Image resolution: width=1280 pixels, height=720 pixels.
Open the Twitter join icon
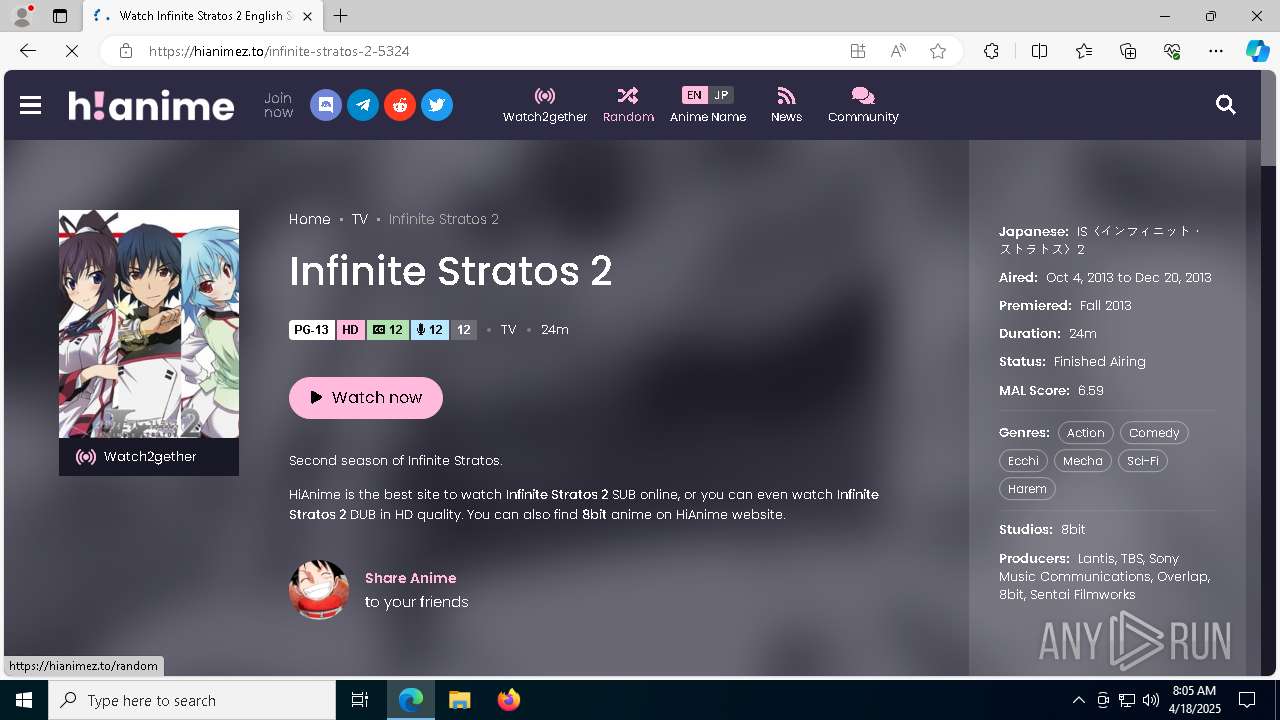(437, 105)
